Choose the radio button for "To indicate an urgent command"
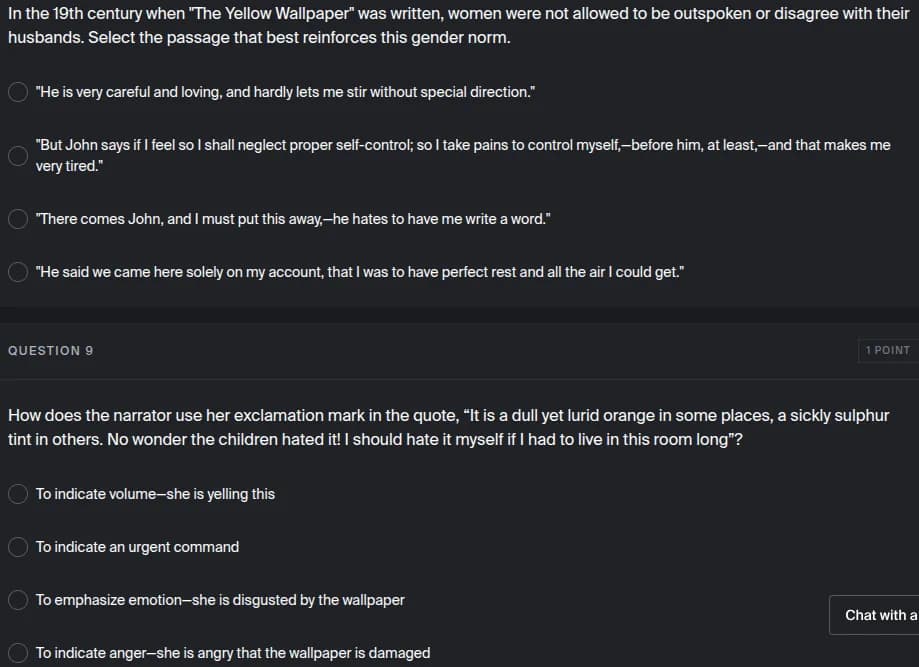The width and height of the screenshot is (919, 667). (18, 547)
